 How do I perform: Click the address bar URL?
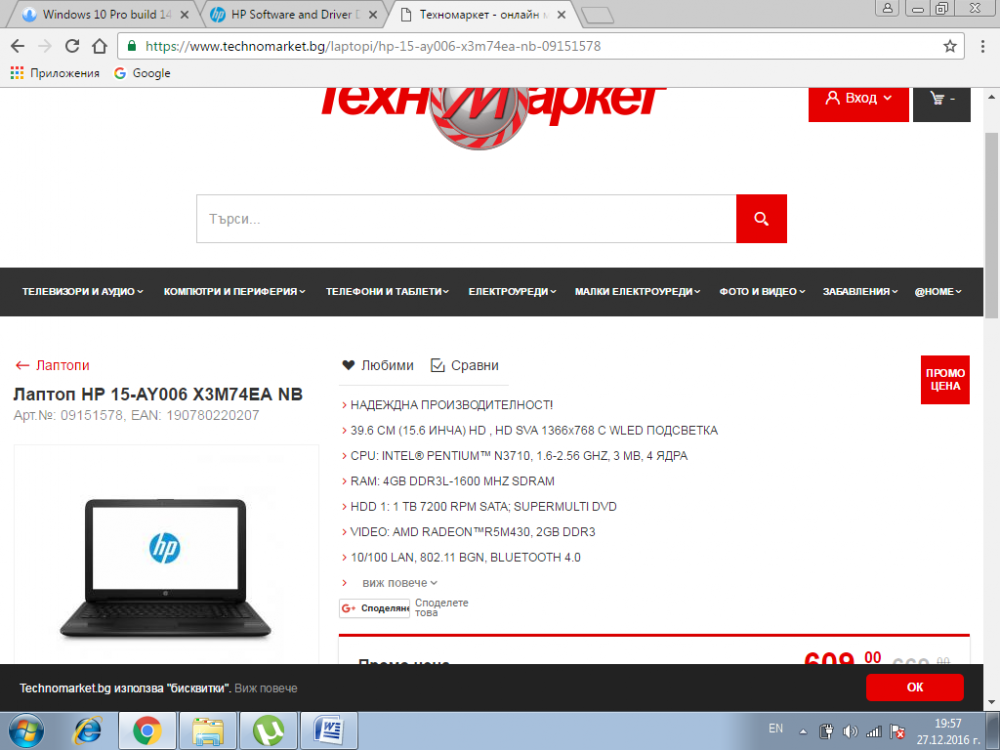[x=372, y=46]
